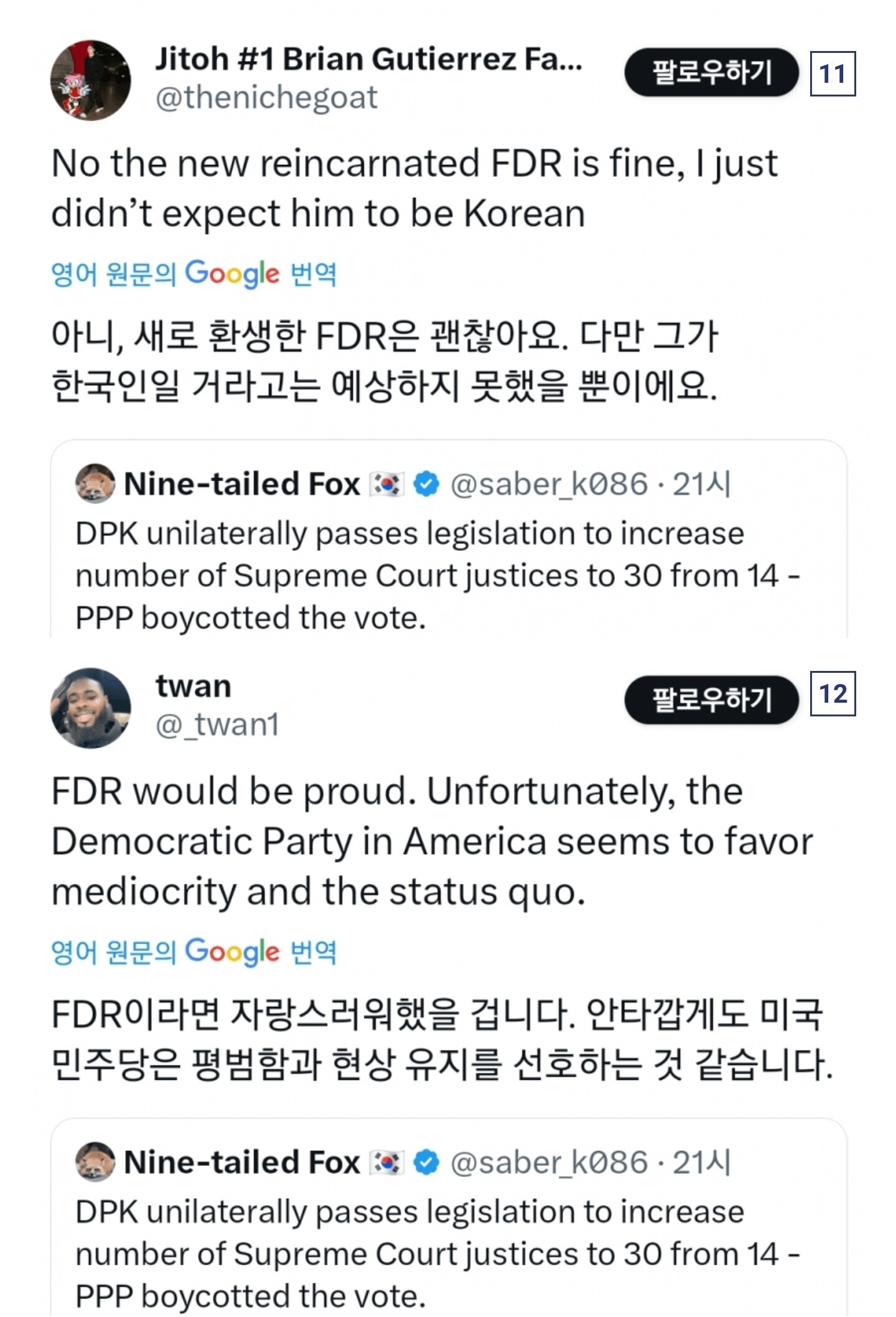Open the thenichegoat profile picture
896x1317 pixels.
pos(91,80)
